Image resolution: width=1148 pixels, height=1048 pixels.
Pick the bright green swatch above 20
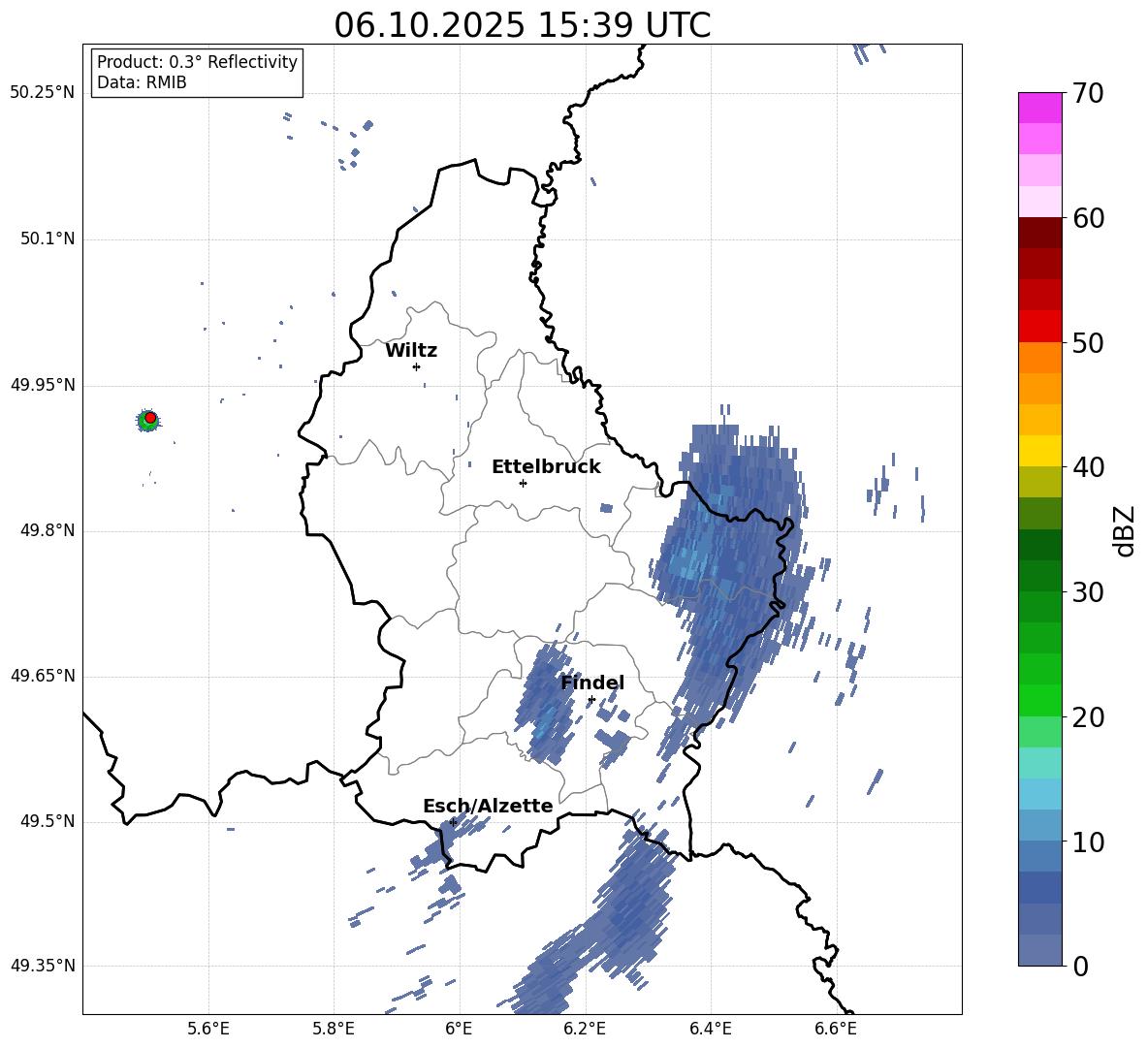click(1039, 700)
